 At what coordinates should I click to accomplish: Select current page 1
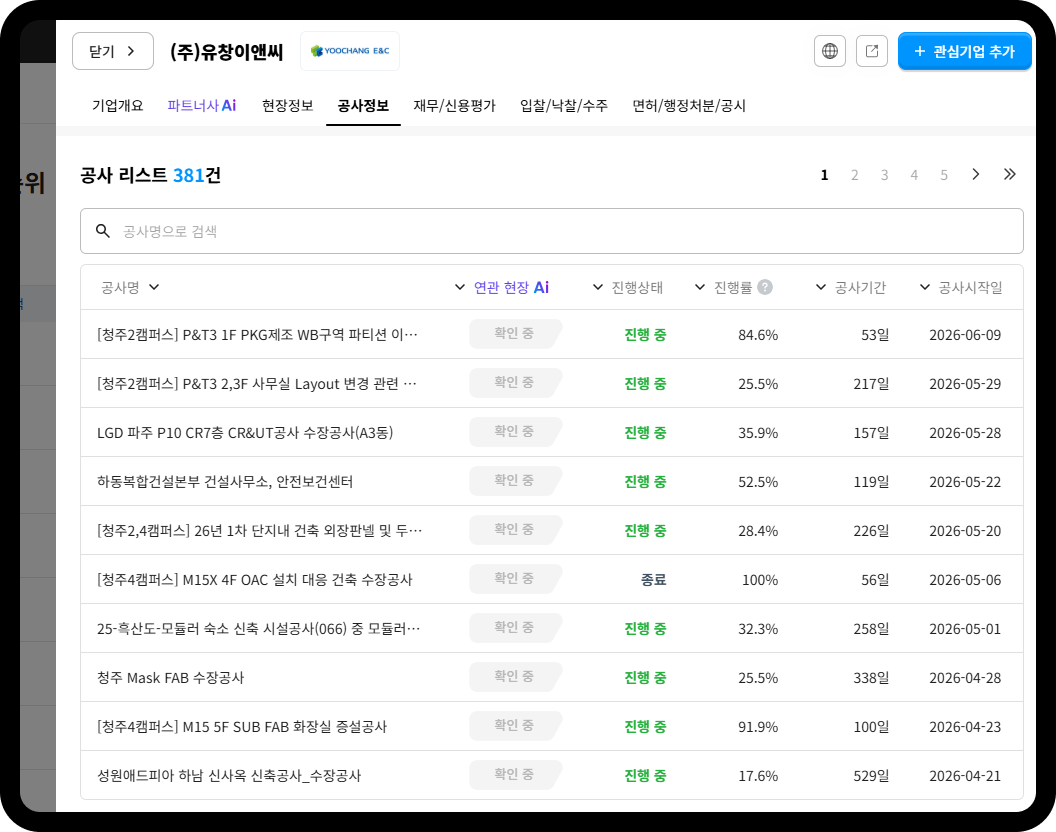click(x=824, y=175)
